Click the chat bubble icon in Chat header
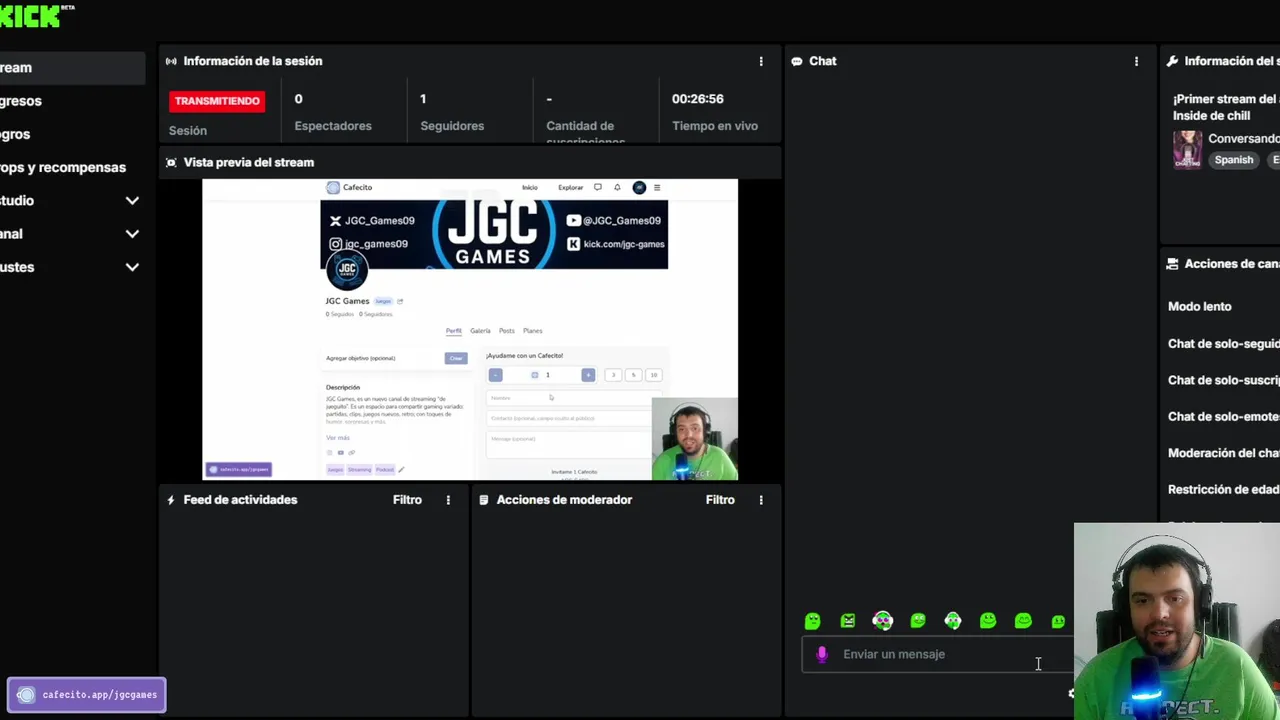The height and width of the screenshot is (720, 1280). (x=797, y=61)
